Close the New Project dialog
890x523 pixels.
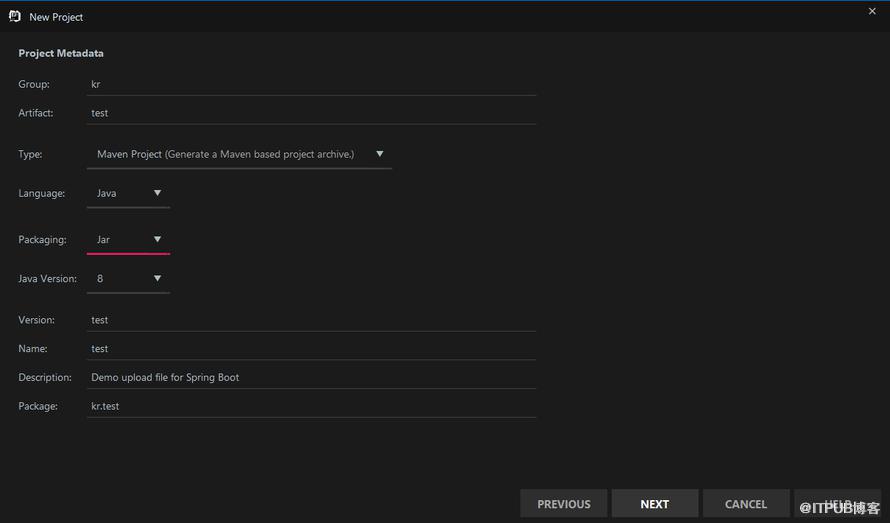tap(872, 11)
